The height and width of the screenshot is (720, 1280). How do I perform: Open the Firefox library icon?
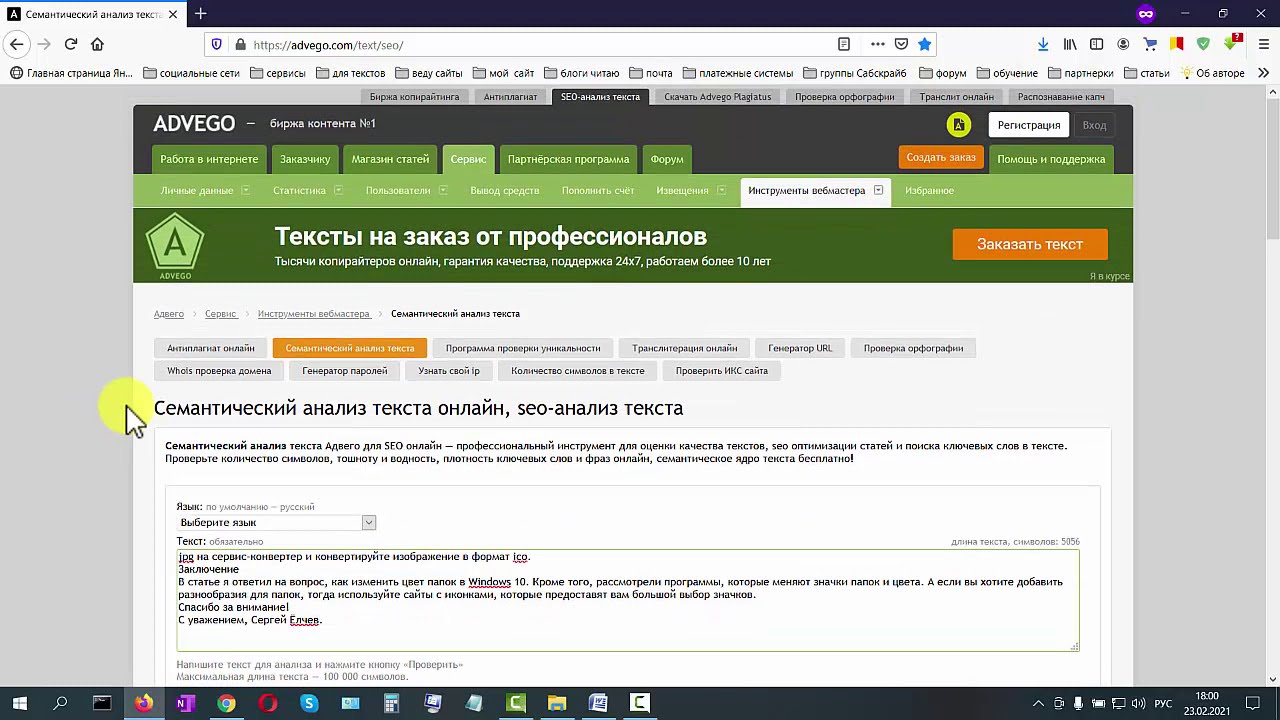pyautogui.click(x=1070, y=44)
